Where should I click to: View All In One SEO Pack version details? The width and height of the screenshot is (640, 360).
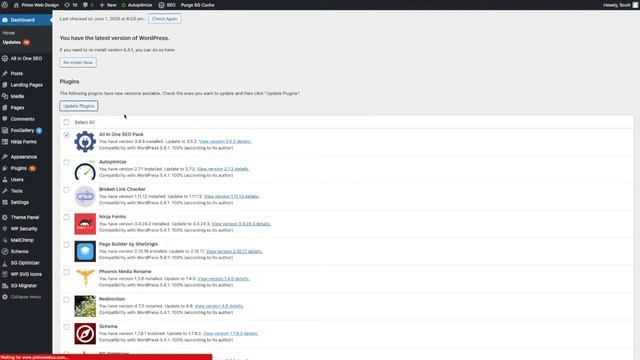coord(225,142)
